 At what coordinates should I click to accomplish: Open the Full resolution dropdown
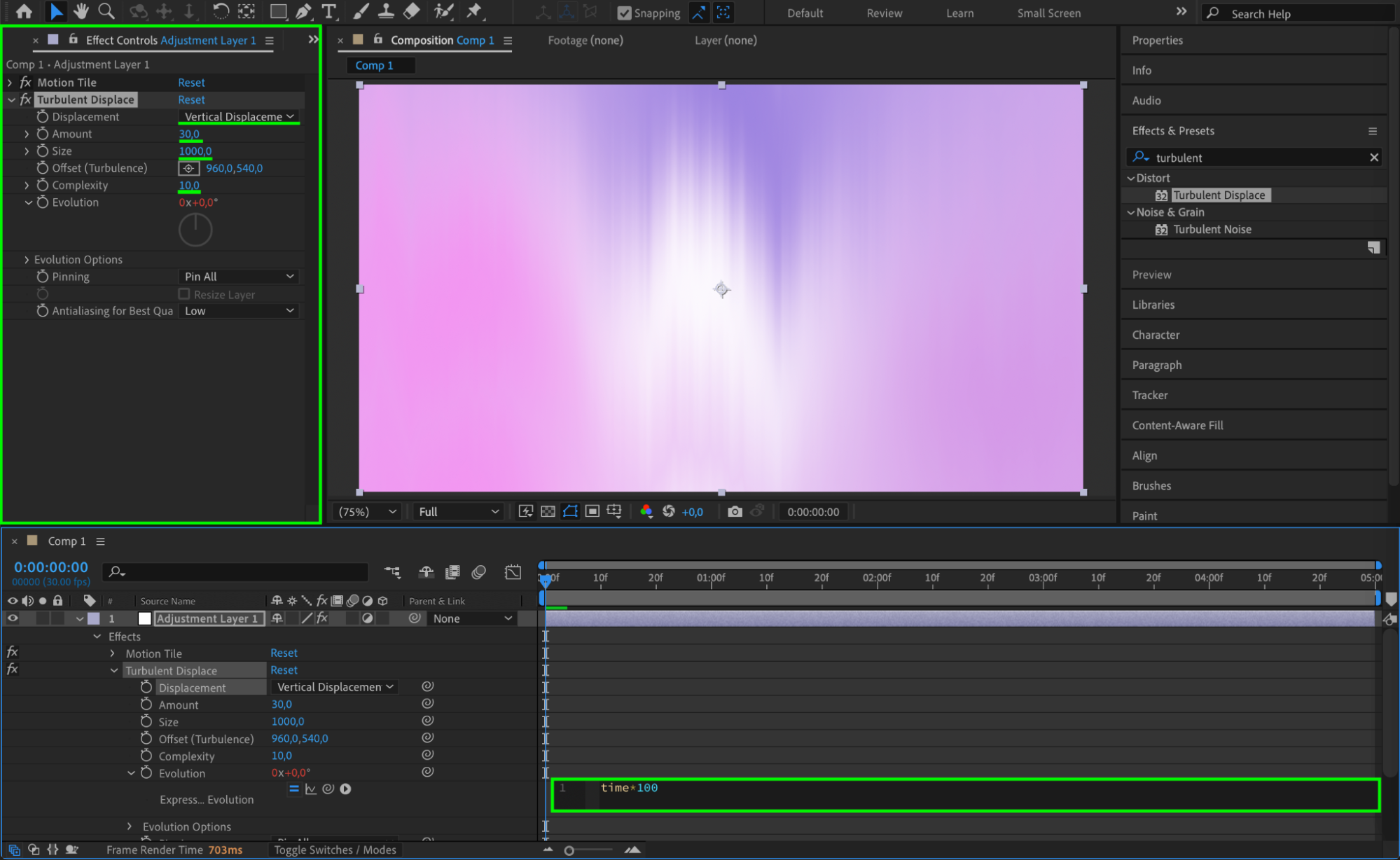[459, 512]
